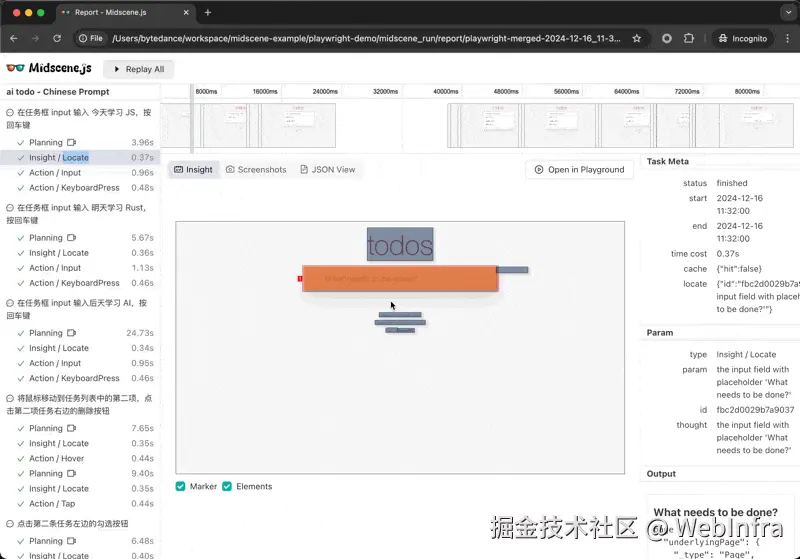800x559 pixels.
Task: Click the Midscene.js logo
Action: 49,68
